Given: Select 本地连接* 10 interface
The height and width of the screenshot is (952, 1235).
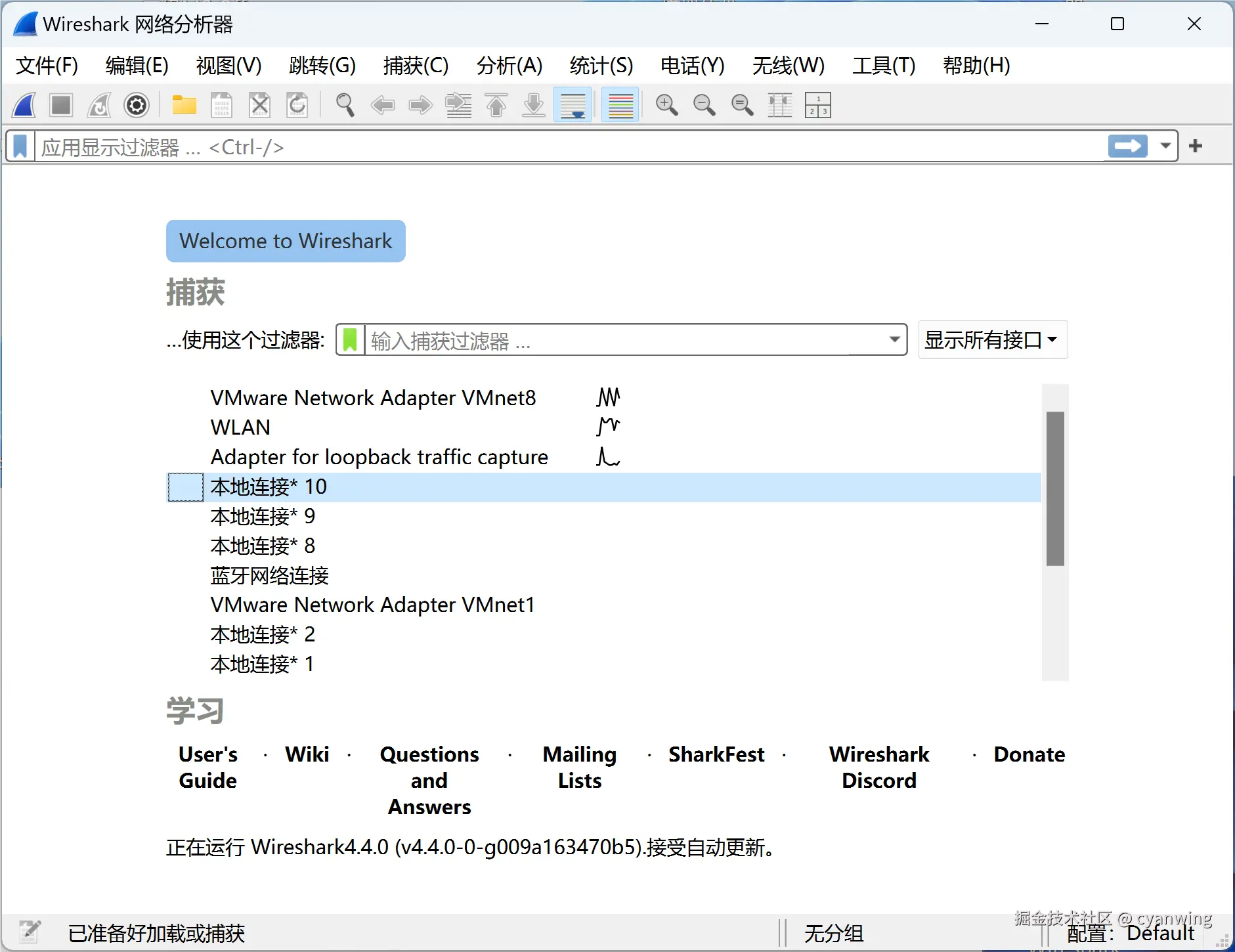Looking at the screenshot, I should tap(604, 487).
